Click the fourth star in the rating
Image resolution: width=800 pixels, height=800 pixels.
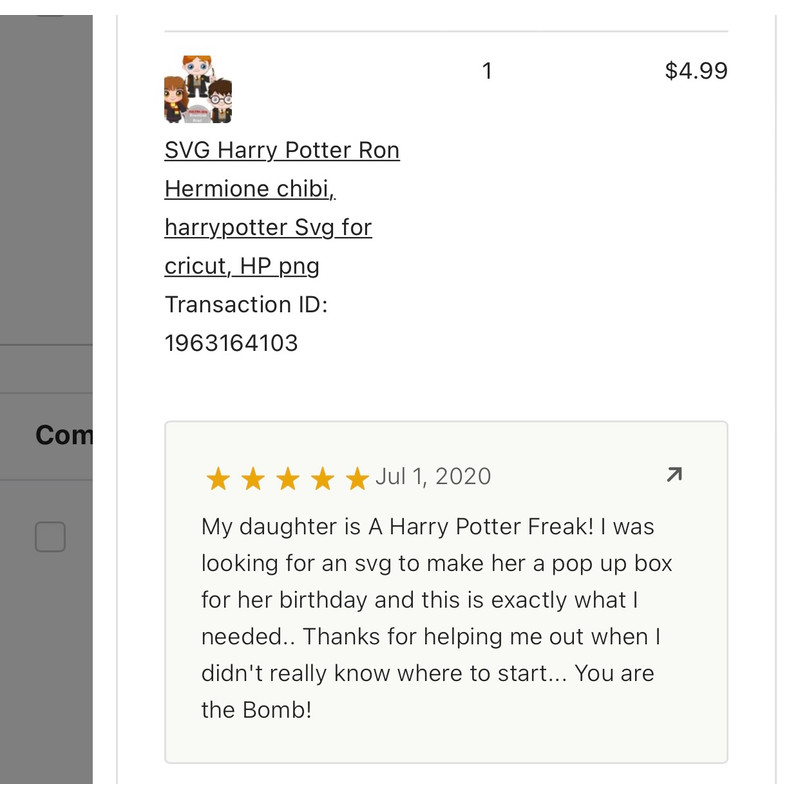(322, 479)
